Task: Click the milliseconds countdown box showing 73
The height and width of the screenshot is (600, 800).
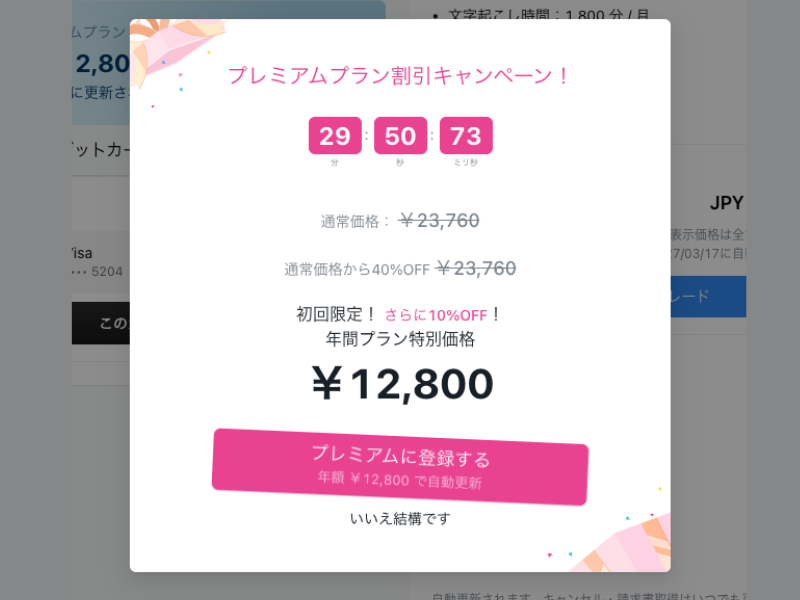Action: pos(466,136)
